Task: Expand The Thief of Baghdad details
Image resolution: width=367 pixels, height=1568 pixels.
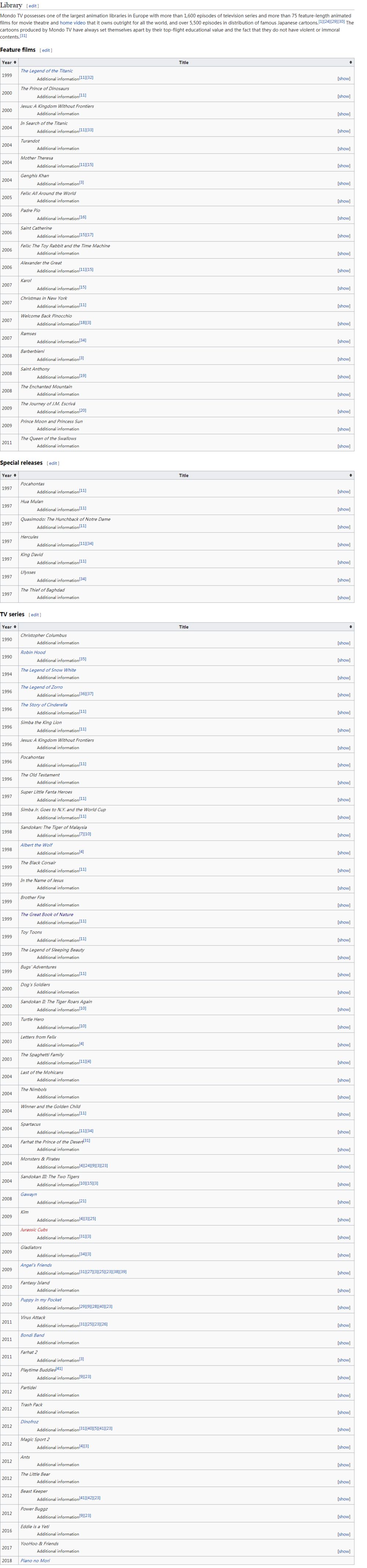Action: click(x=344, y=597)
